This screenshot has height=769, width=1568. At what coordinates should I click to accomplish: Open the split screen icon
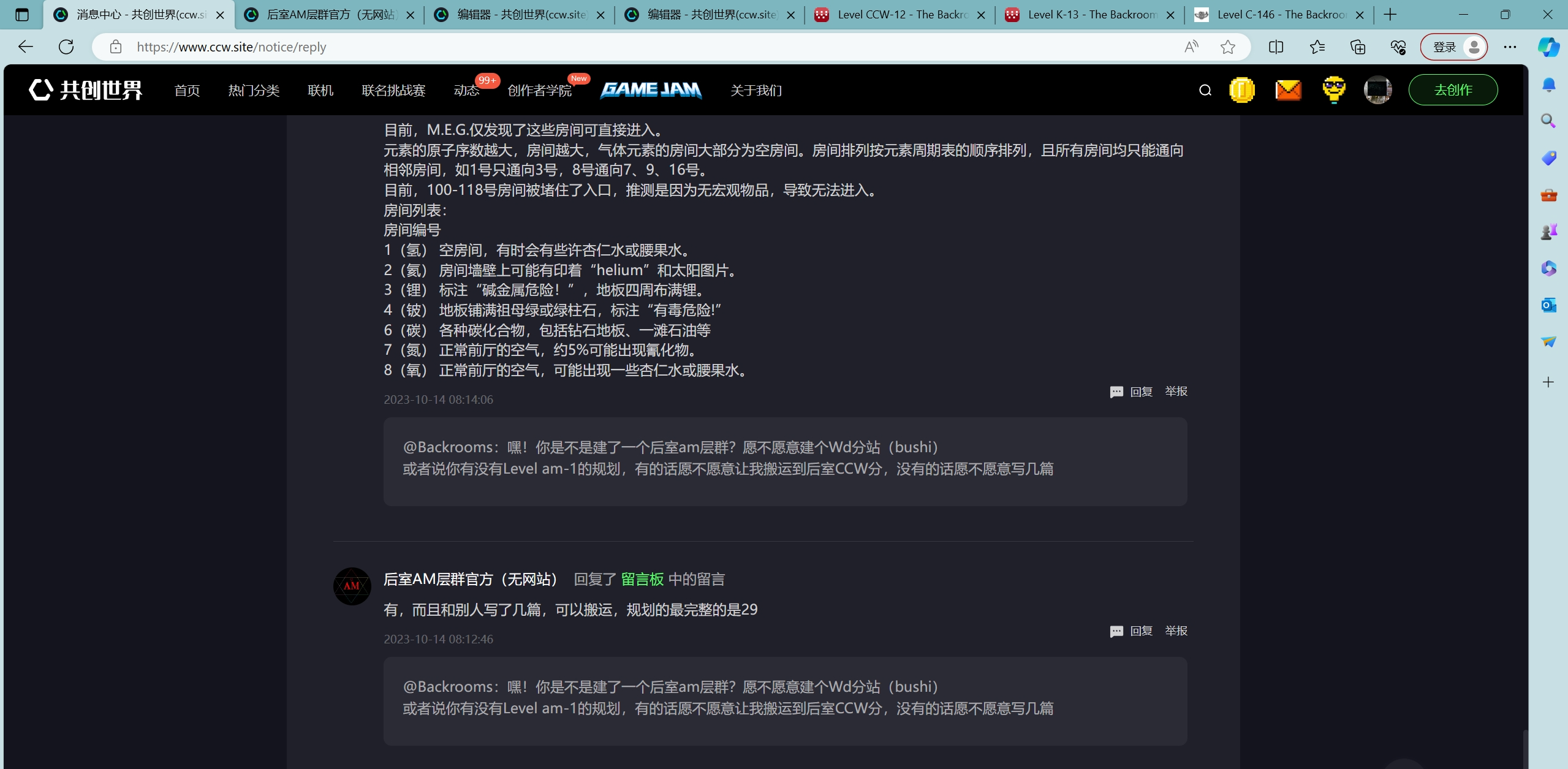click(x=1276, y=47)
